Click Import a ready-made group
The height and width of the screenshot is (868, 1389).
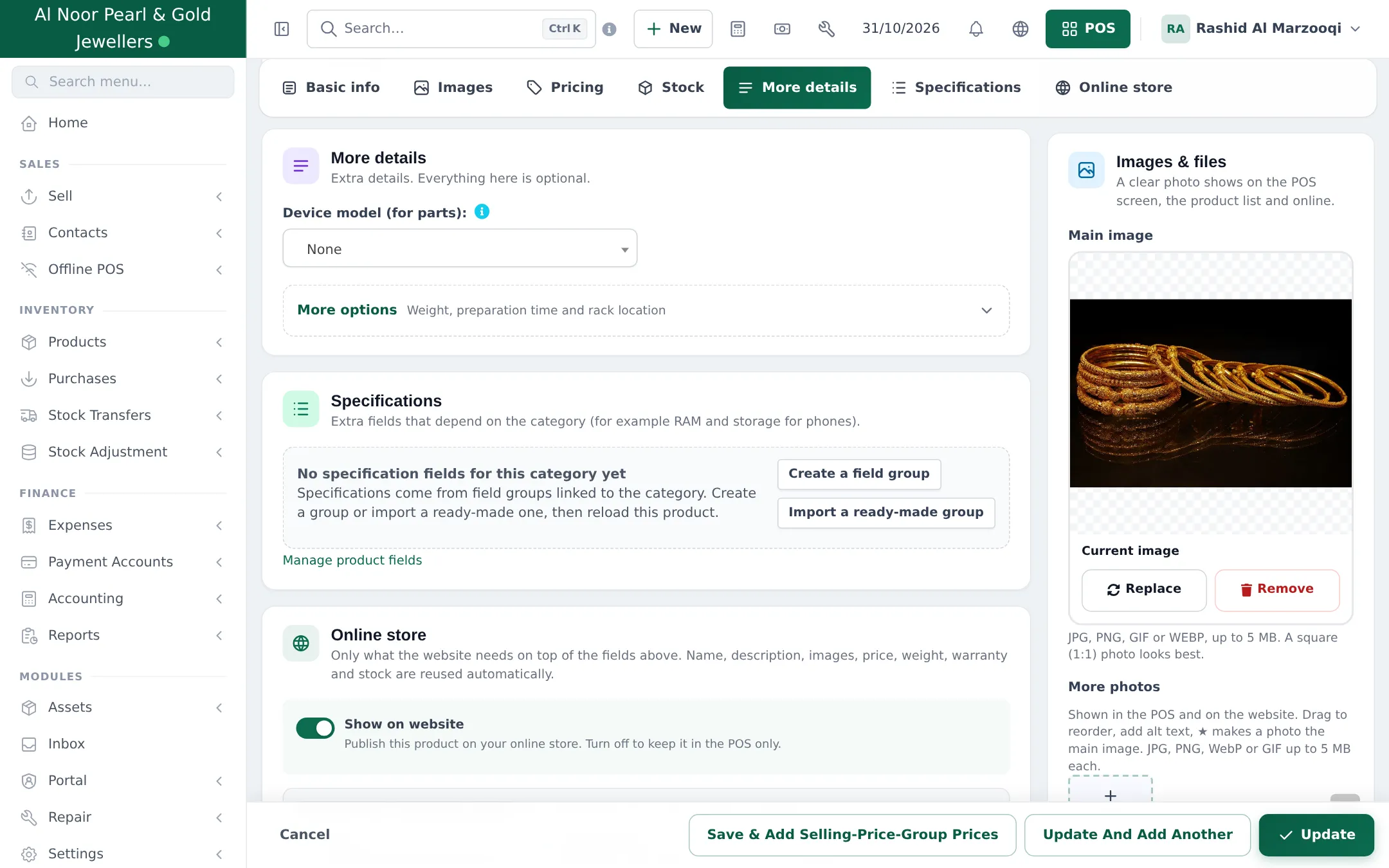pyautogui.click(x=886, y=512)
